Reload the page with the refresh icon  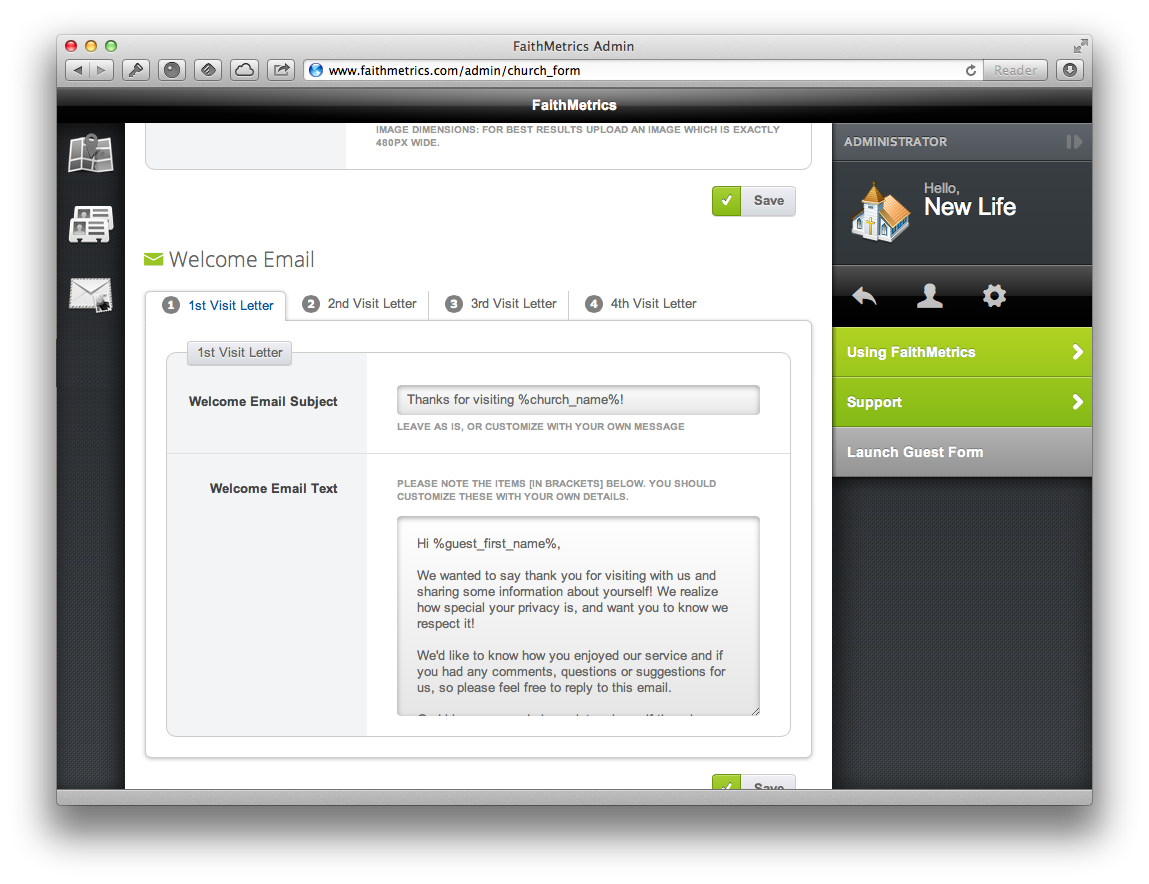point(970,70)
